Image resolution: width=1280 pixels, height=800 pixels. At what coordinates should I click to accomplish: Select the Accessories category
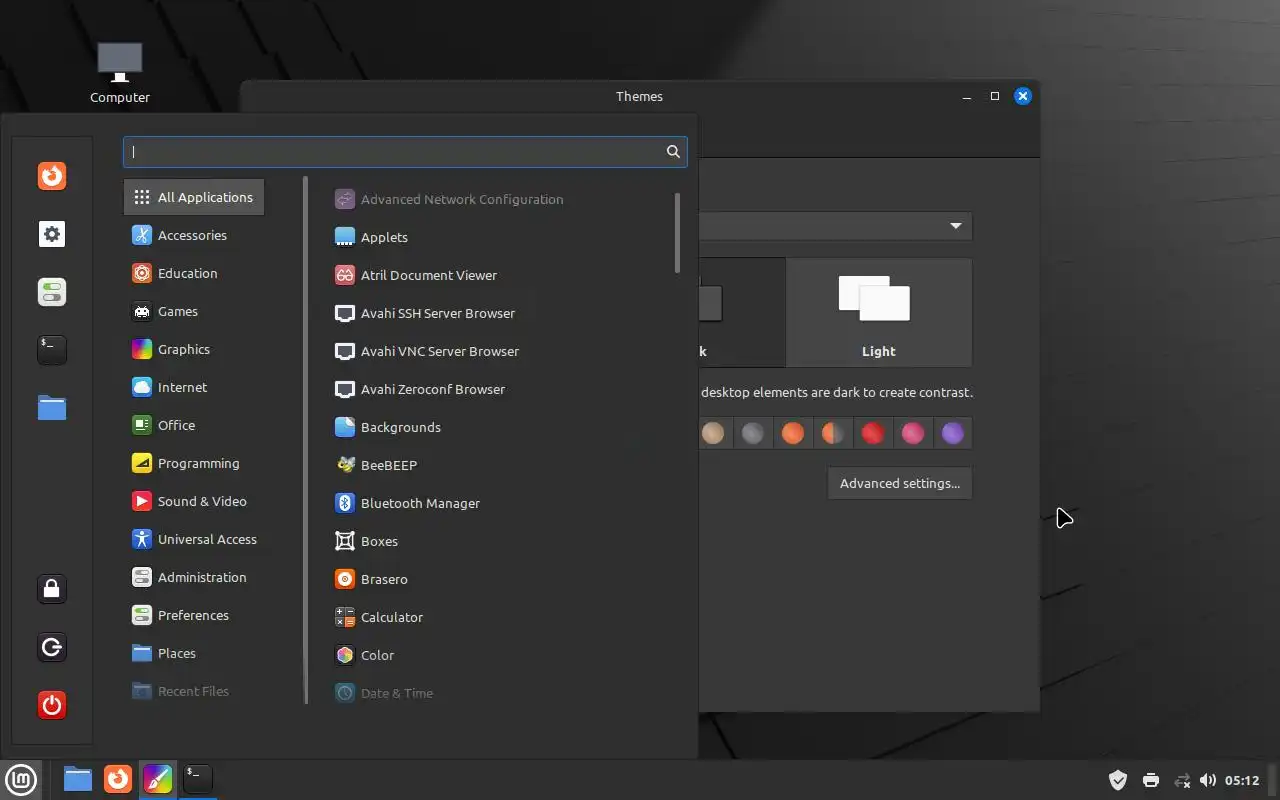click(x=194, y=235)
